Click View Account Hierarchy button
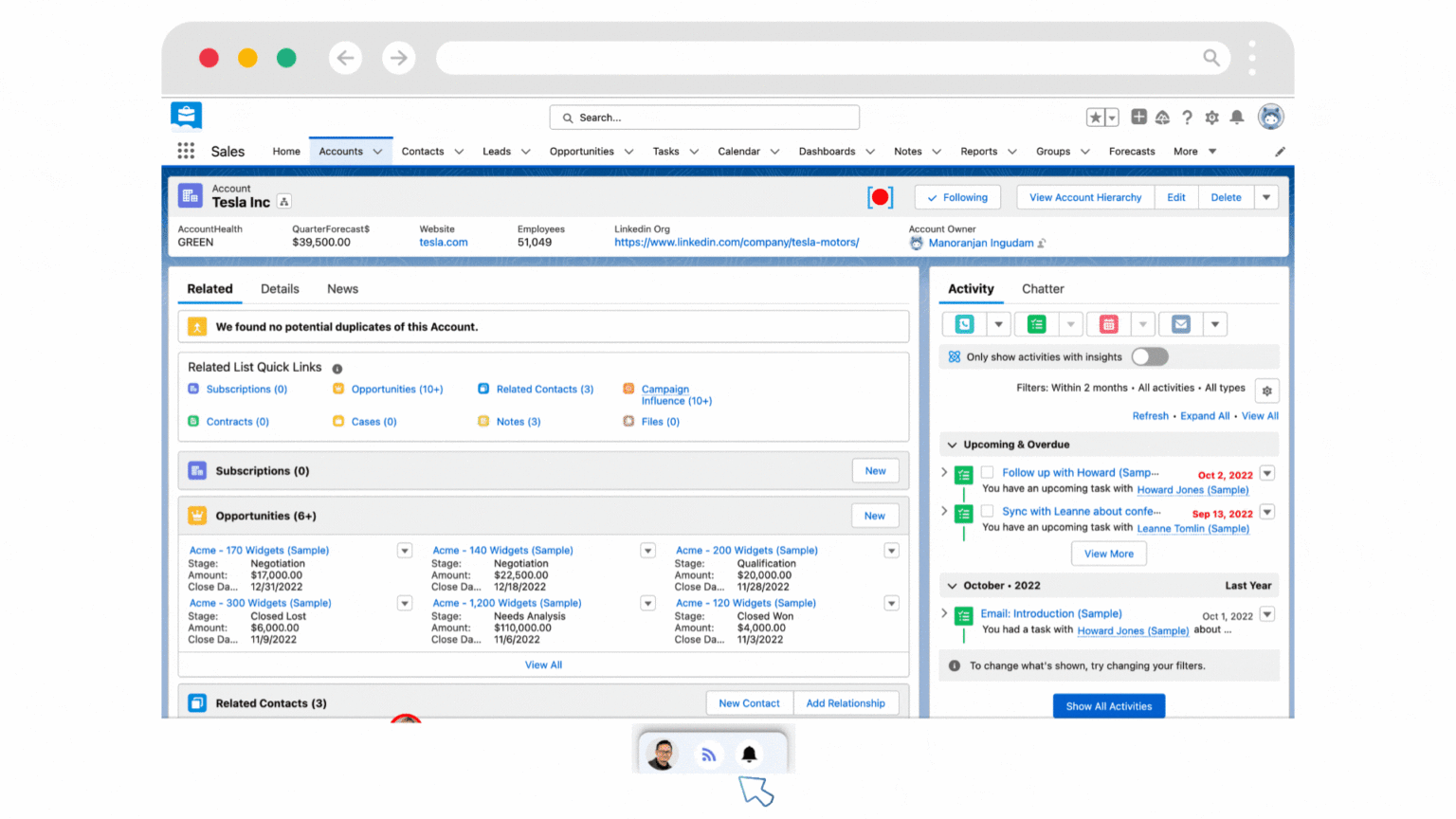The image size is (1456, 819). [1085, 197]
